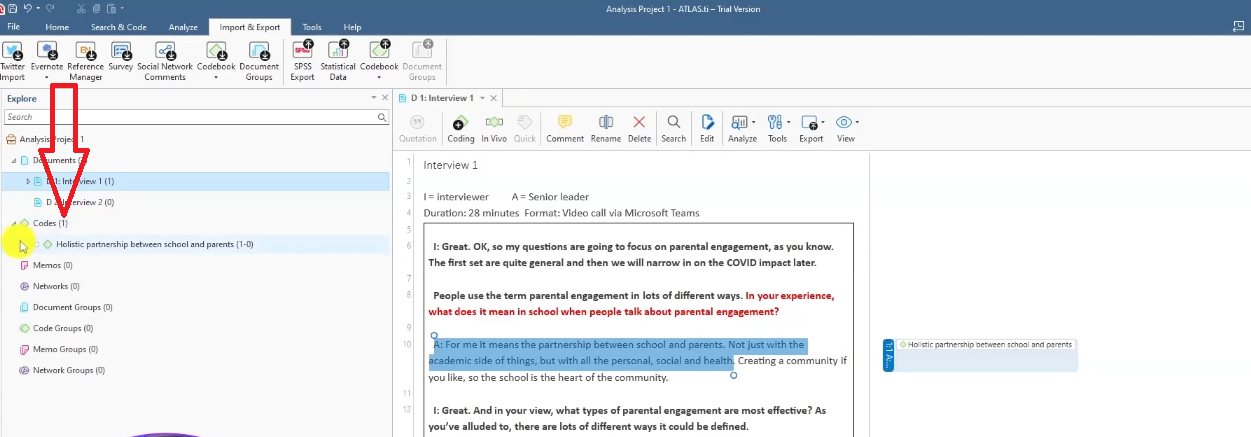Image resolution: width=1251 pixels, height=437 pixels.
Task: Click the Paste clipboard icon
Action: 111,8
